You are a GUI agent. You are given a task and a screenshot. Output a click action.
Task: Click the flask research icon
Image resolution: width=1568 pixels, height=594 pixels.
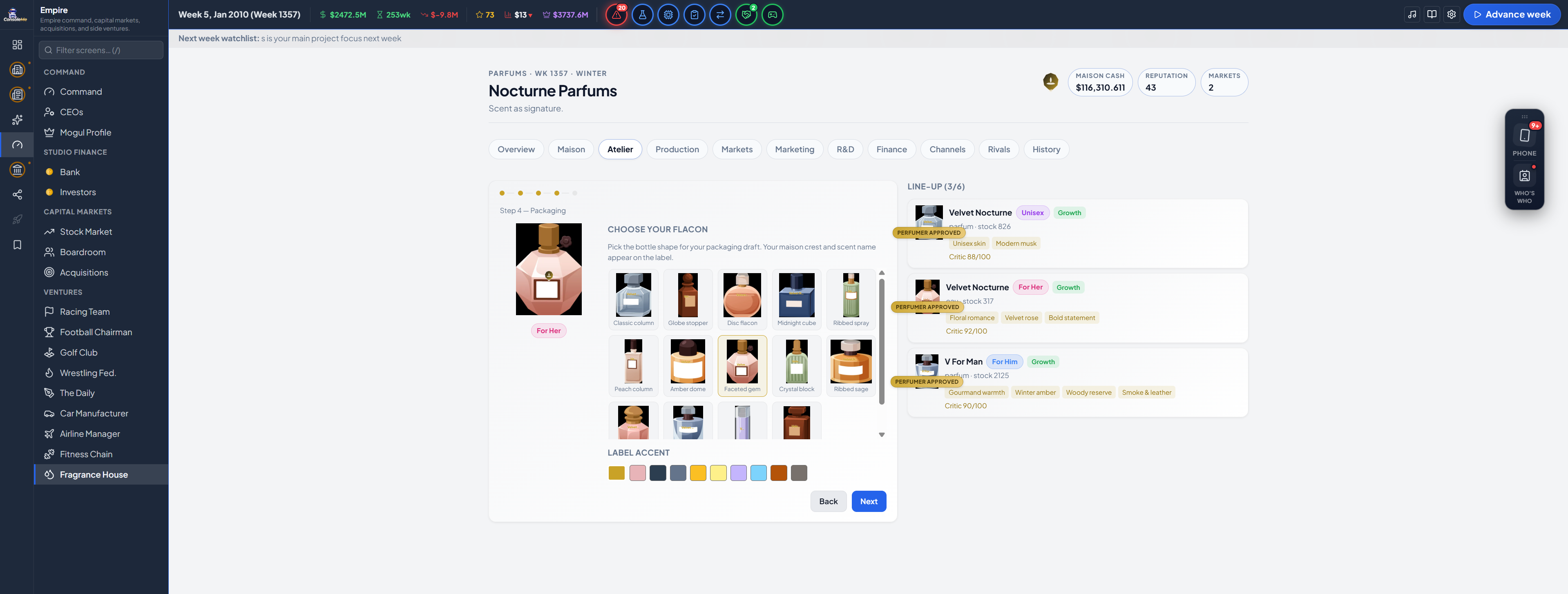642,15
